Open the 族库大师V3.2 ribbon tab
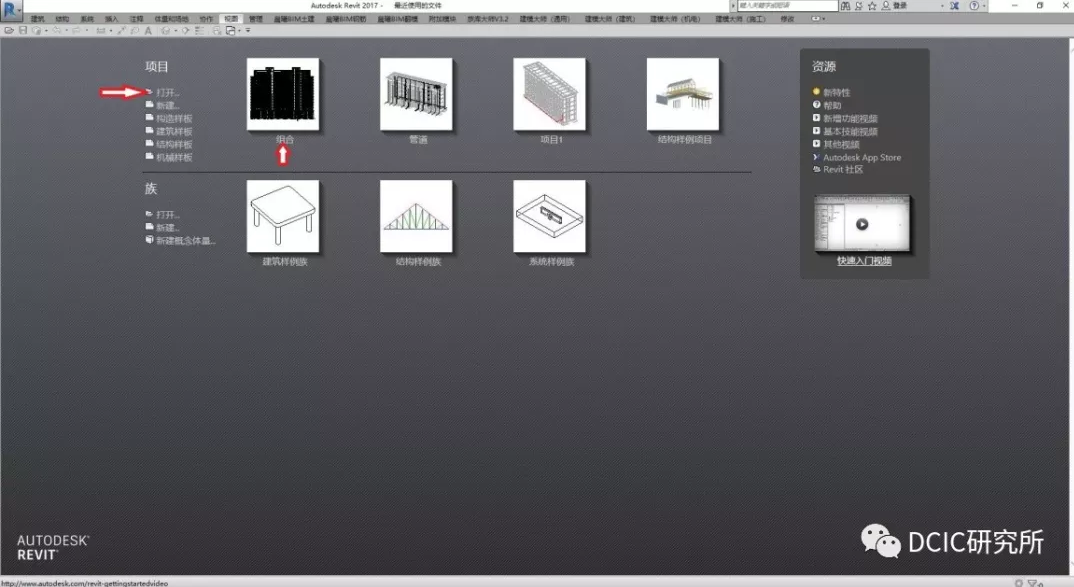1074x587 pixels. [488, 19]
